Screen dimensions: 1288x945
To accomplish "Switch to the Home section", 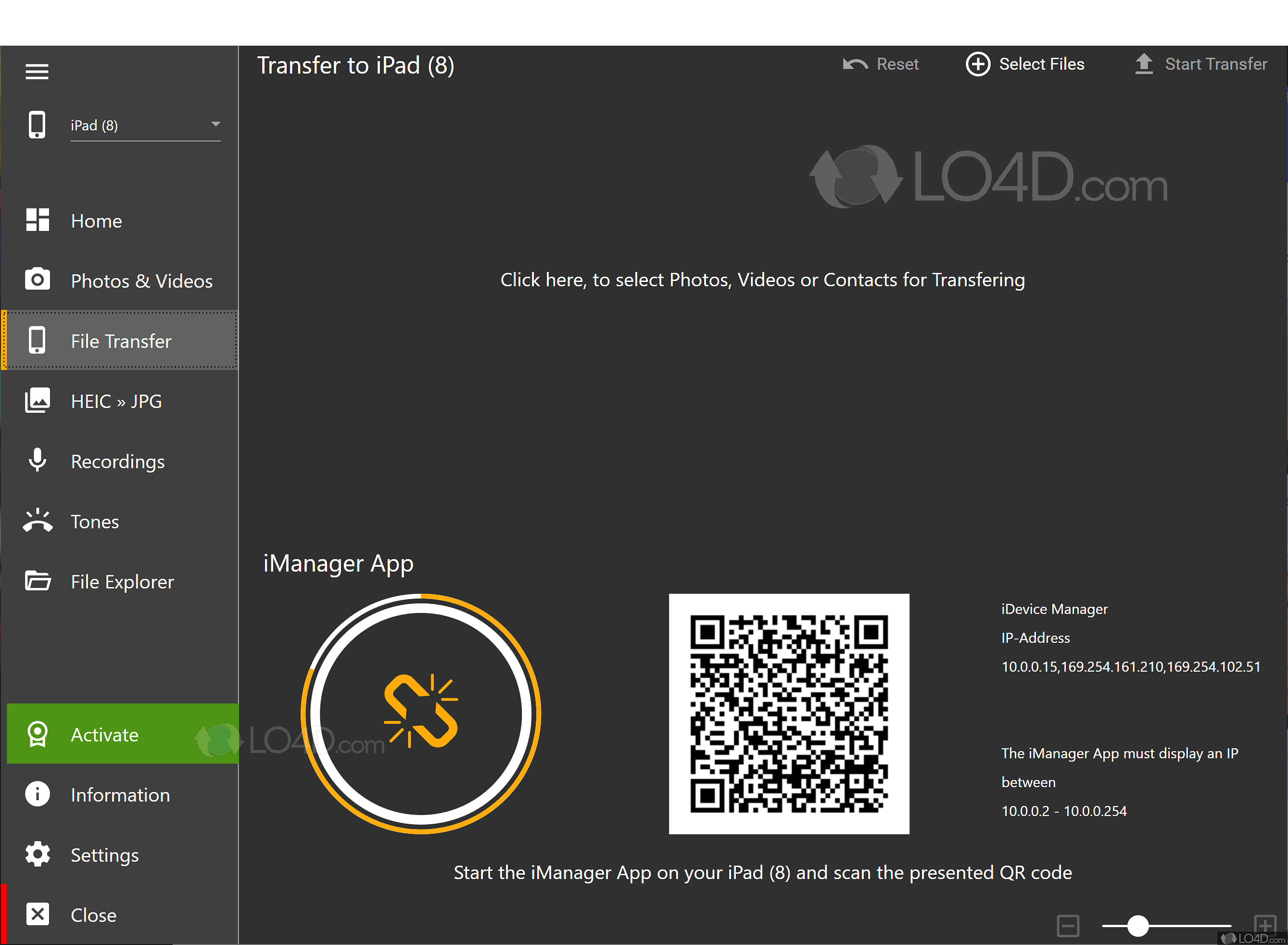I will click(x=96, y=221).
